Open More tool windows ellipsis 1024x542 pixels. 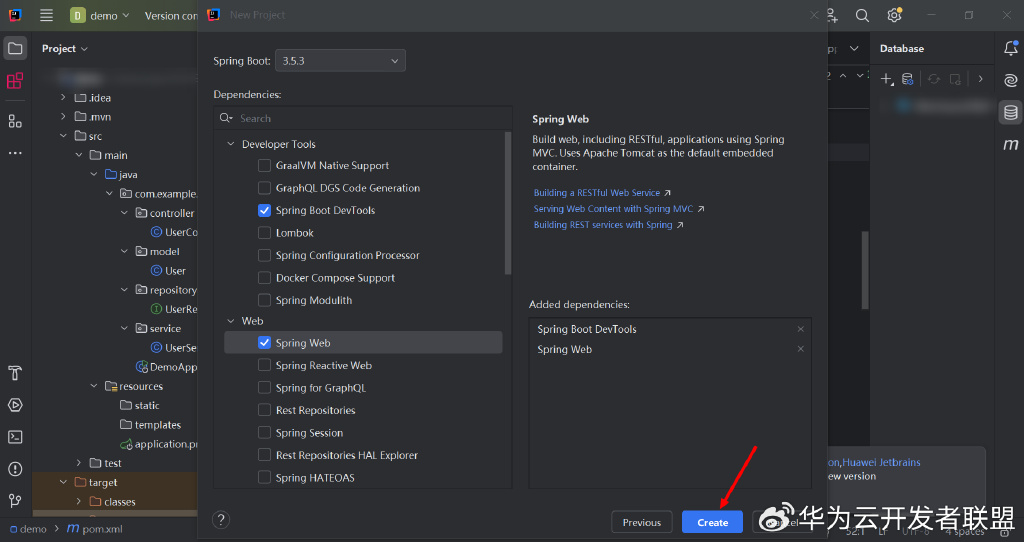(x=15, y=153)
